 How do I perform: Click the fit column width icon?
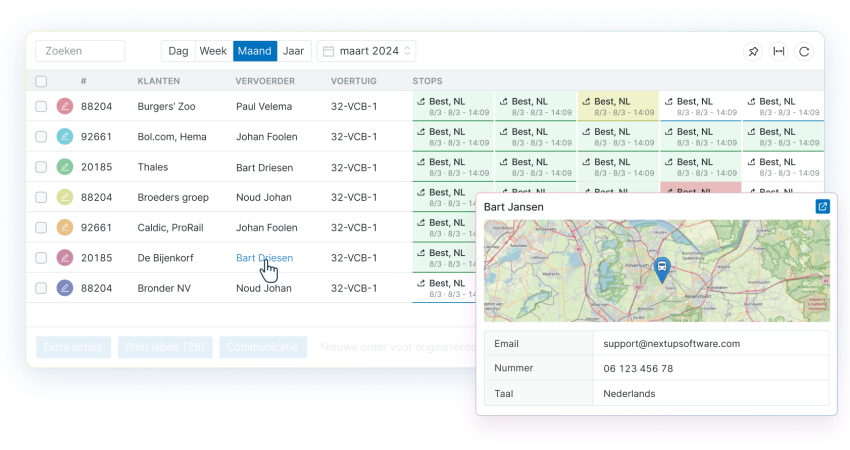pos(778,52)
